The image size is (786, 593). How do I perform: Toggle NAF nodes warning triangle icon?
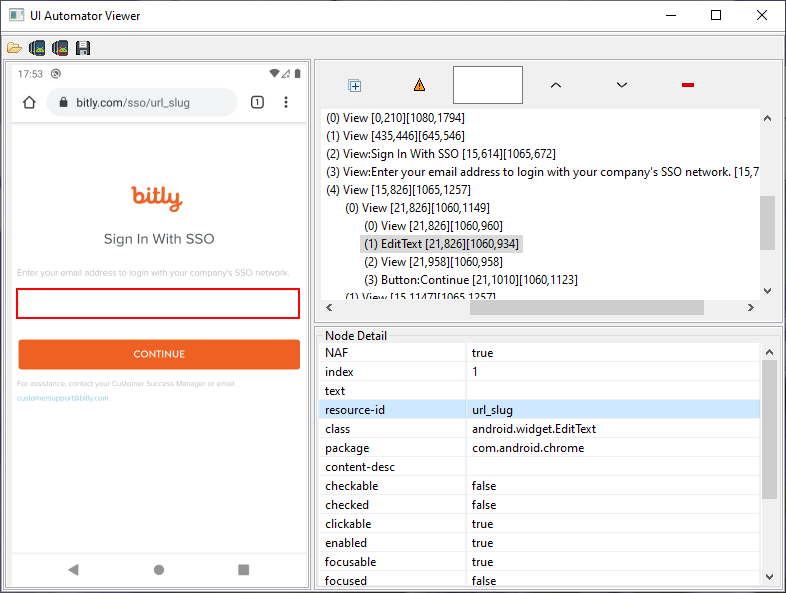[x=420, y=85]
